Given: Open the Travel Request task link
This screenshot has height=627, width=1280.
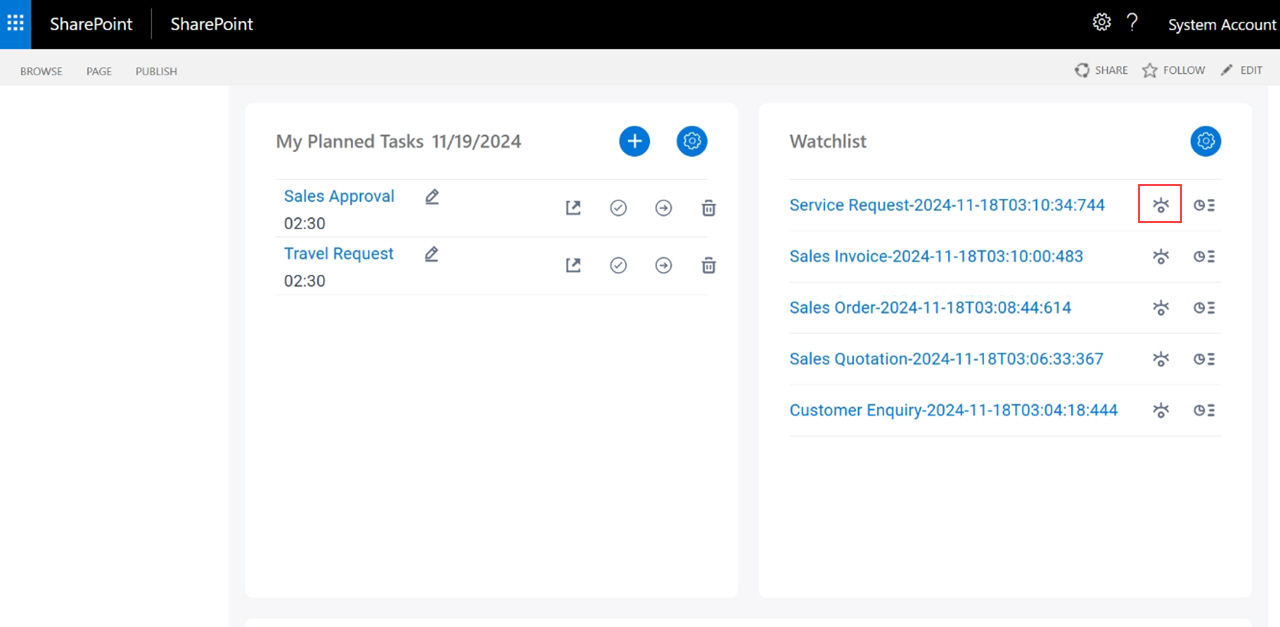Looking at the screenshot, I should pyautogui.click(x=339, y=253).
